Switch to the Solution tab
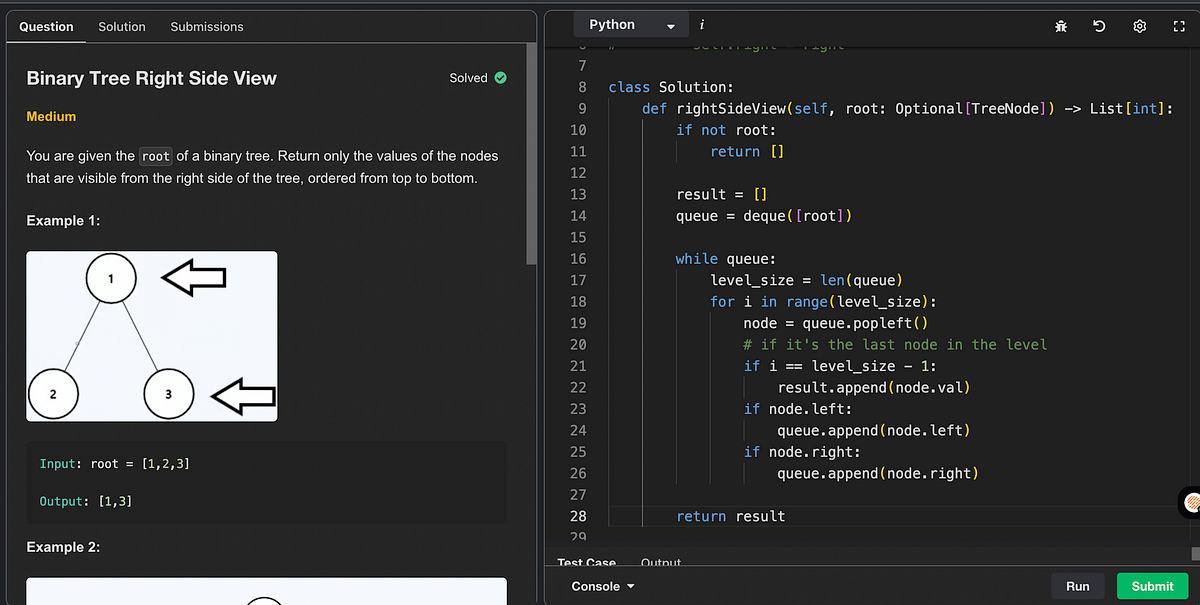 coord(122,27)
